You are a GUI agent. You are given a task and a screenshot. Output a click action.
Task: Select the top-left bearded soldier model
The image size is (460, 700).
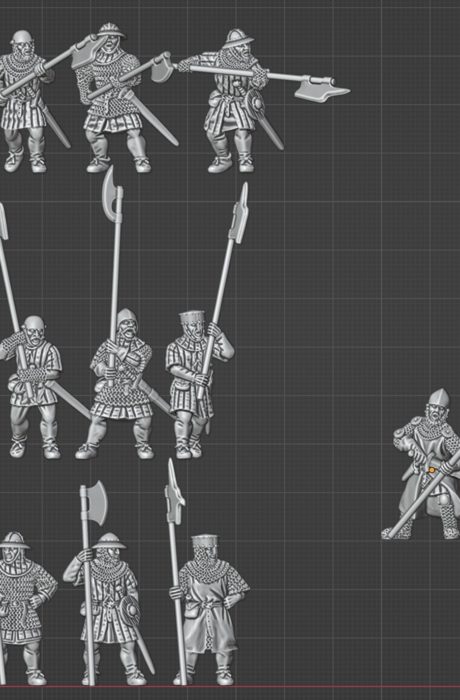point(29,100)
